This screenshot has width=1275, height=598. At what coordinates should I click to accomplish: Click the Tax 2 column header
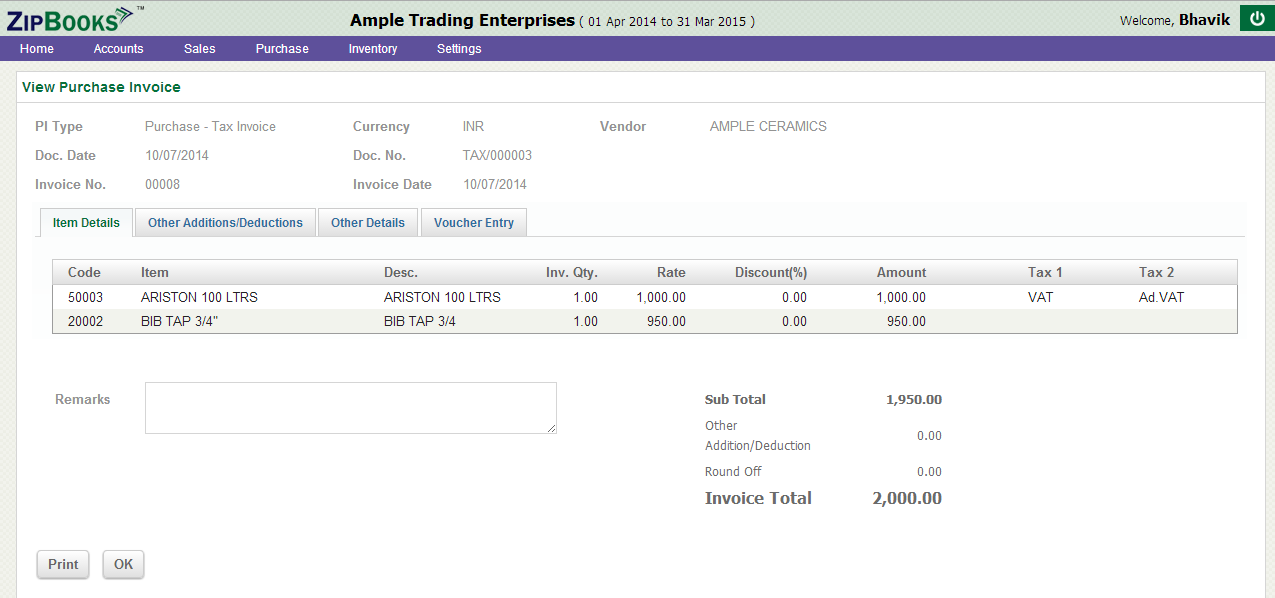tap(1157, 272)
